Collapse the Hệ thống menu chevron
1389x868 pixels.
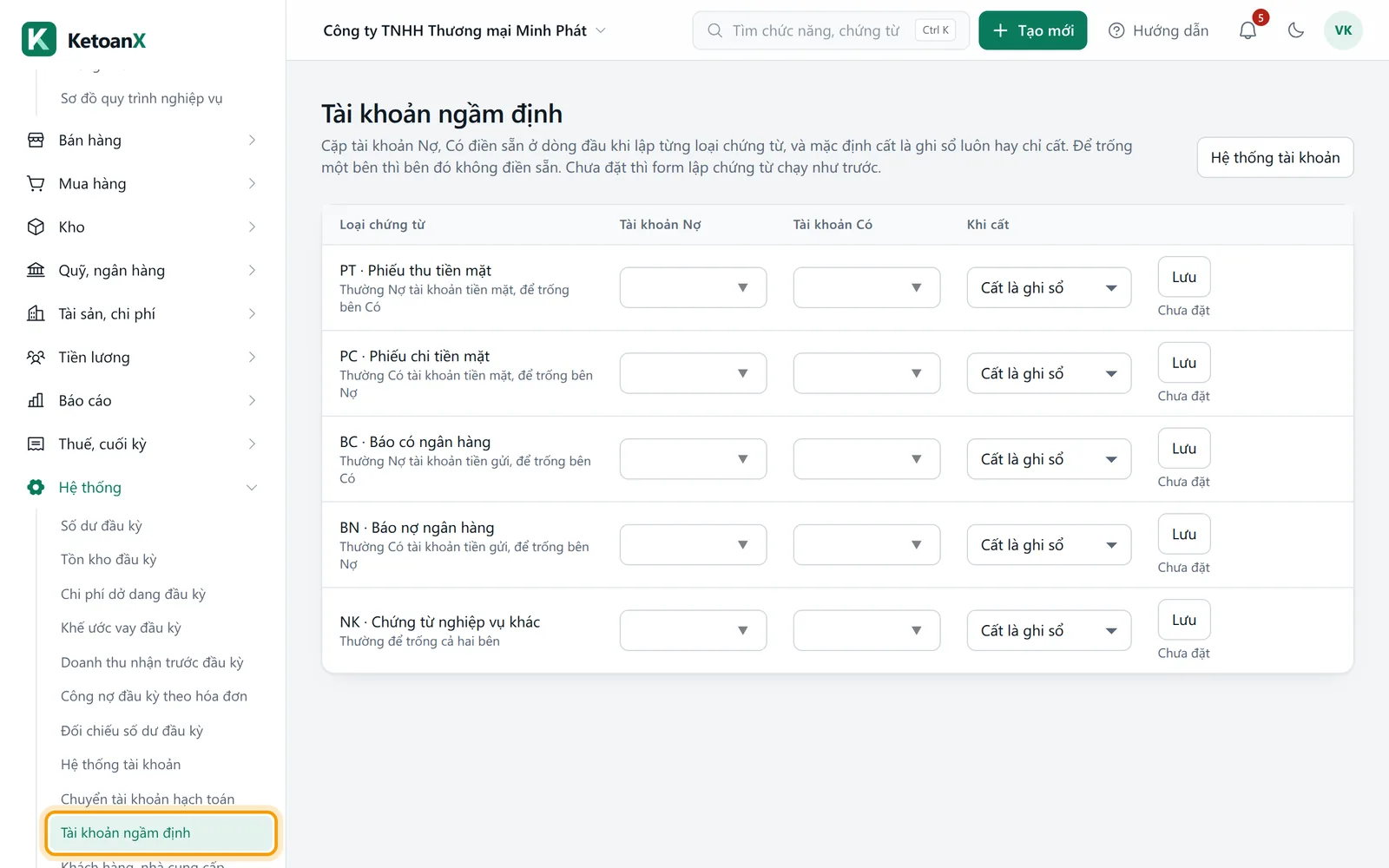coord(252,487)
